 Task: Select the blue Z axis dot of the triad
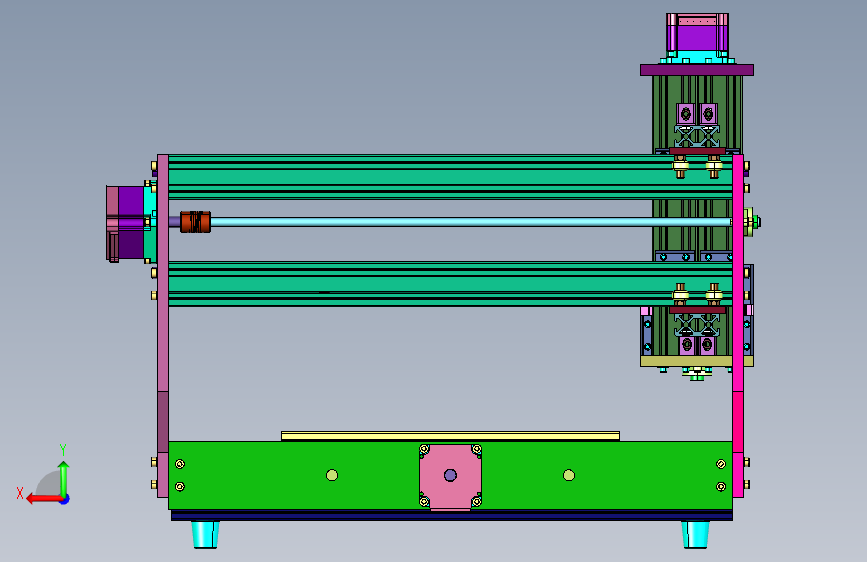[x=65, y=499]
